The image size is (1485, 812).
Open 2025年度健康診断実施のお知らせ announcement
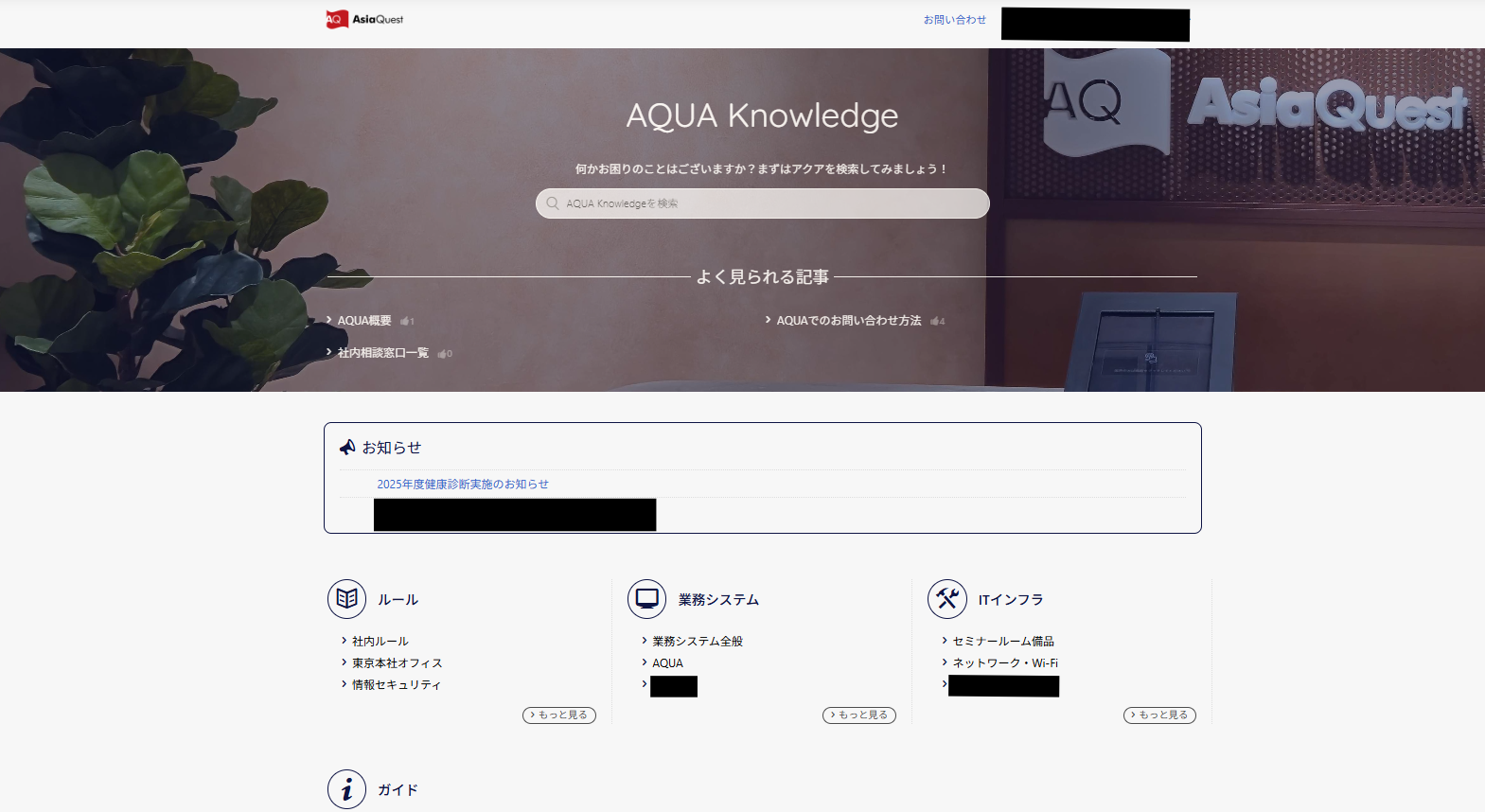[463, 485]
